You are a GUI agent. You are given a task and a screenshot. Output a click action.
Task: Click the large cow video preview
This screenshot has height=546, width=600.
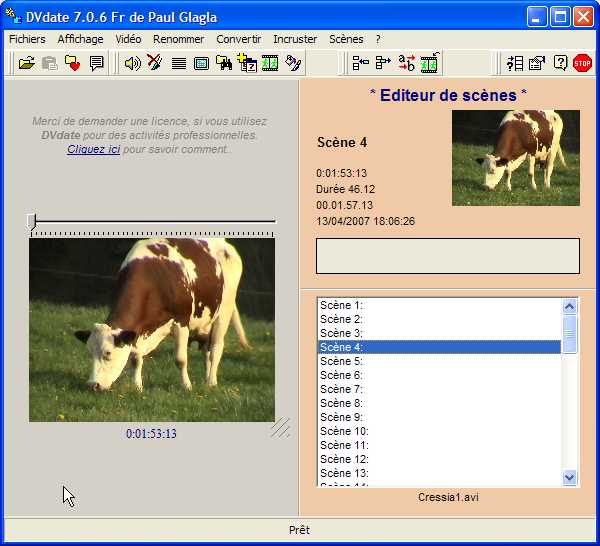[x=152, y=330]
